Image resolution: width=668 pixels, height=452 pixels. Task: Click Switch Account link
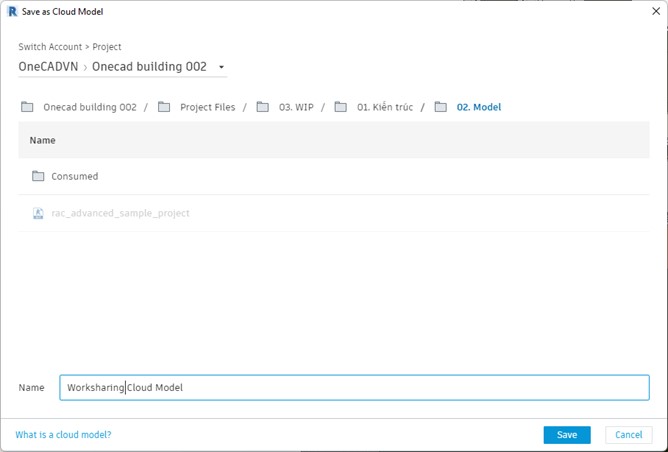[x=50, y=47]
